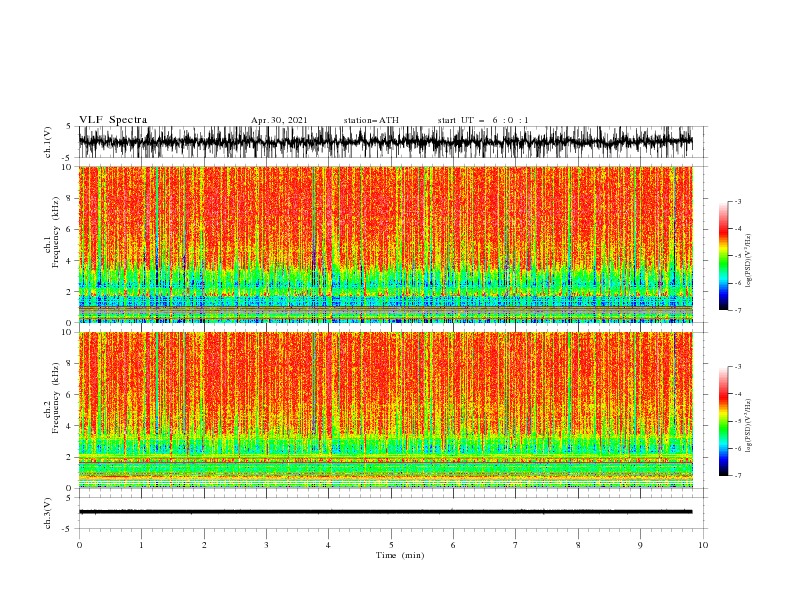Click the 'VLF Spectra' title text

[x=113, y=120]
